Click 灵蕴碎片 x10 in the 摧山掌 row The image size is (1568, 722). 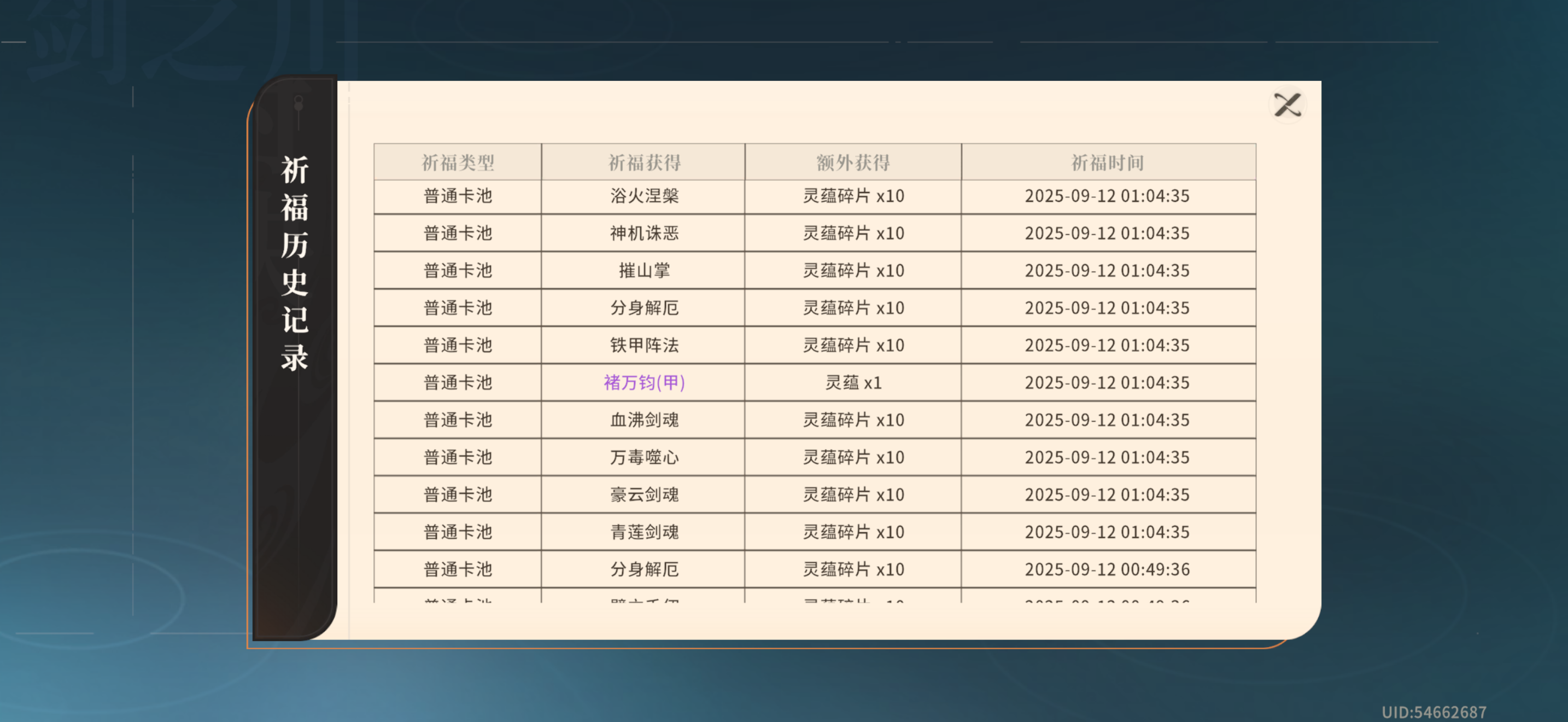[x=853, y=270]
